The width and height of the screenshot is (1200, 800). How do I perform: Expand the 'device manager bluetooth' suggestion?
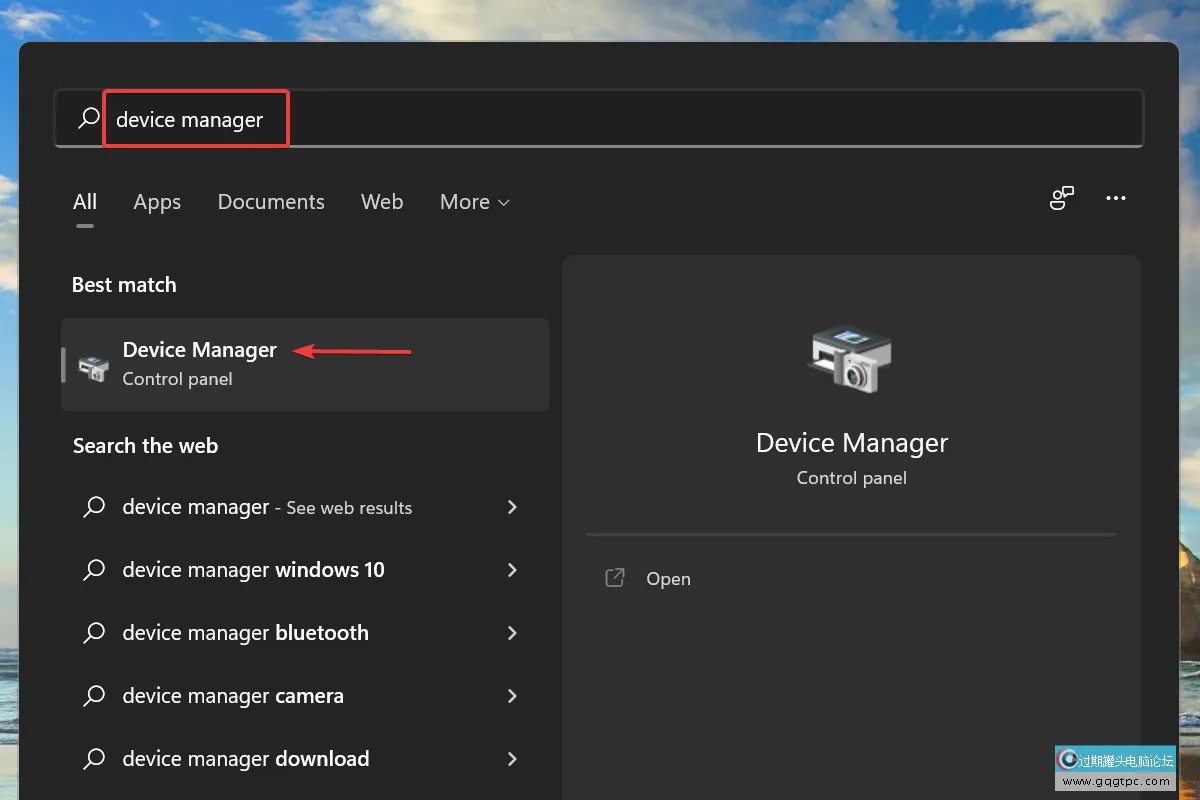click(x=511, y=633)
